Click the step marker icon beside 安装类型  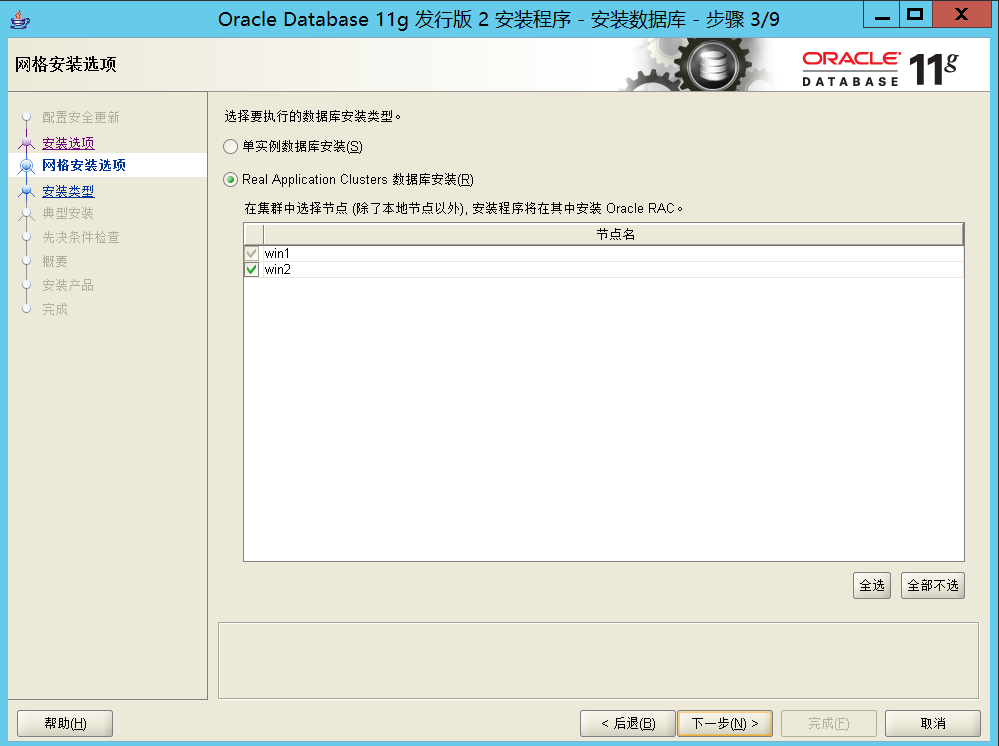[27, 190]
